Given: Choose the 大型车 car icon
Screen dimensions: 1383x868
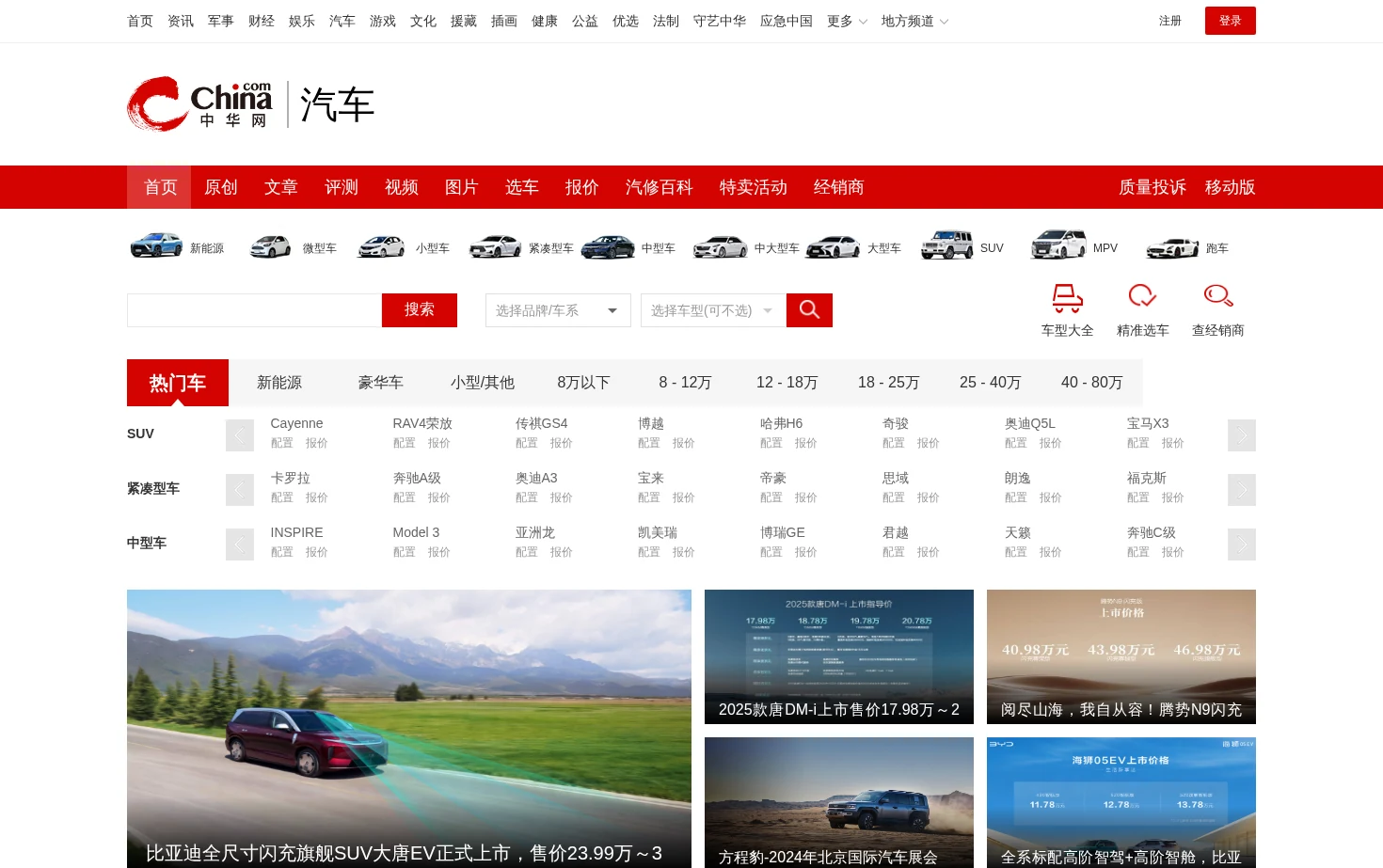Looking at the screenshot, I should 834,246.
